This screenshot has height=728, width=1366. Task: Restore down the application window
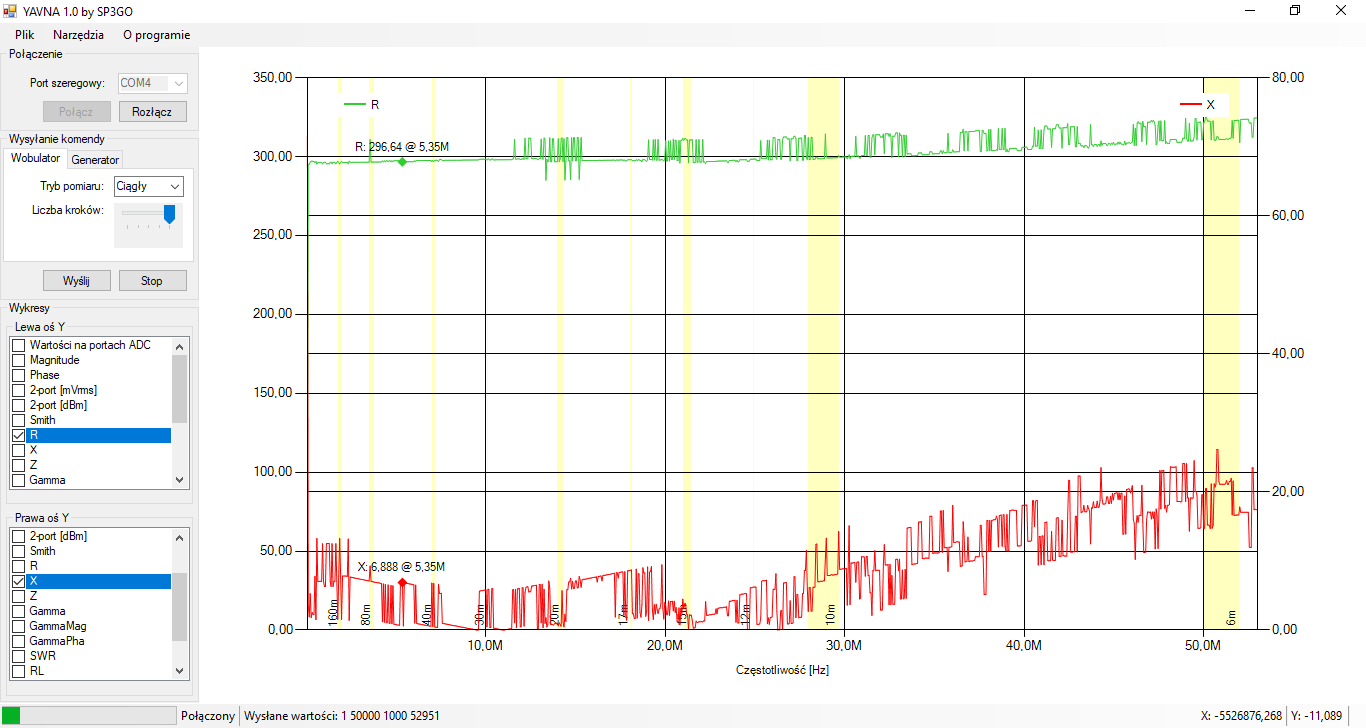(1295, 11)
